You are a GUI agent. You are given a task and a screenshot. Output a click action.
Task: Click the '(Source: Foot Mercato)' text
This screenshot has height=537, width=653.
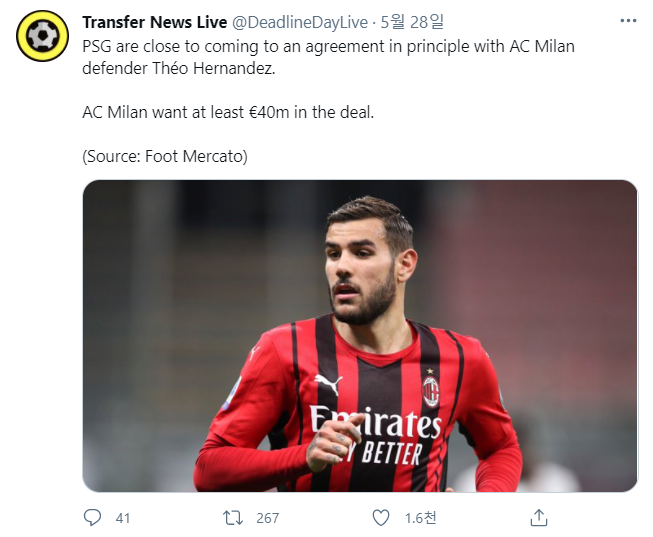(165, 157)
